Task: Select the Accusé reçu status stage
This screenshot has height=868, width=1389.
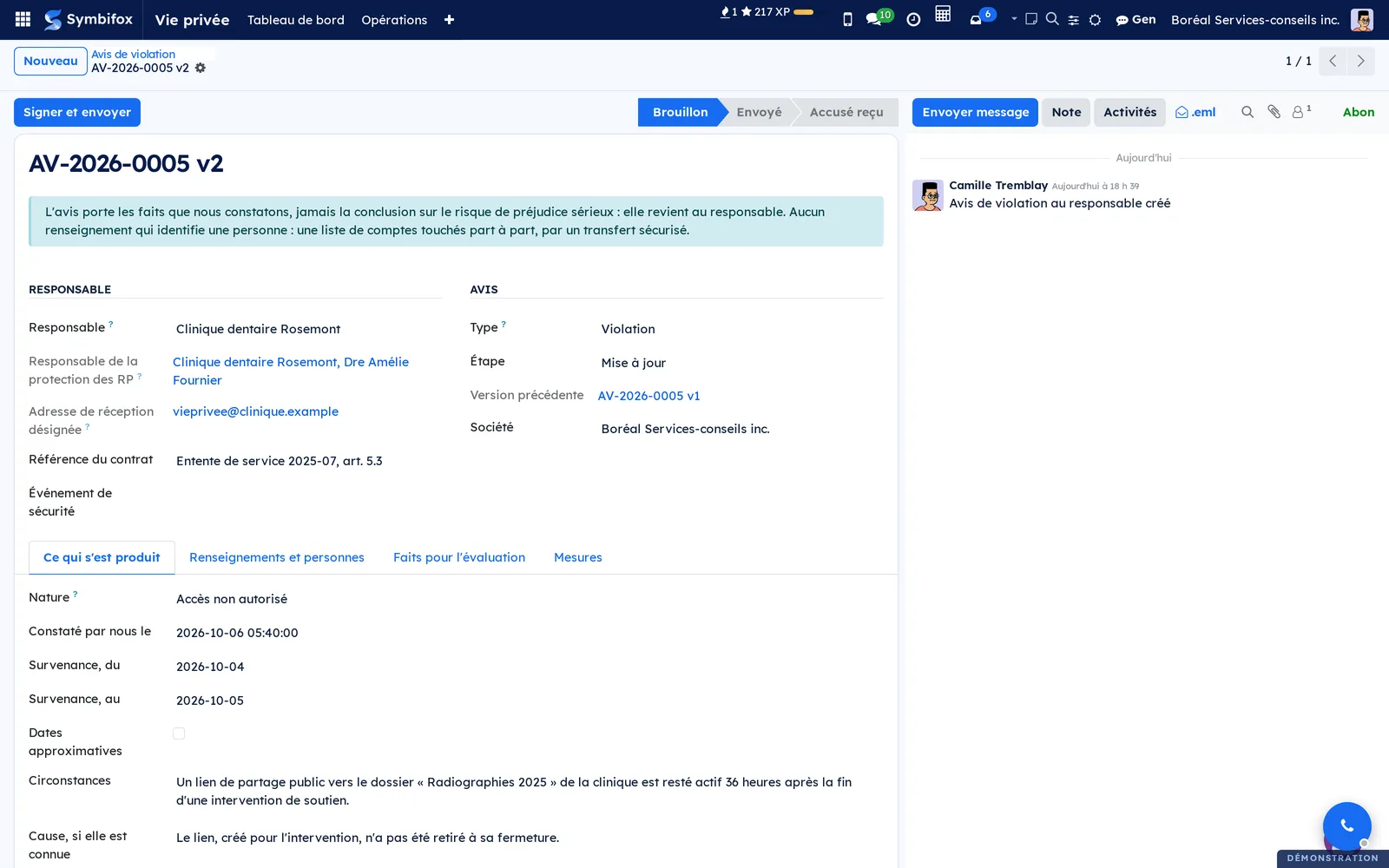Action: point(846,112)
